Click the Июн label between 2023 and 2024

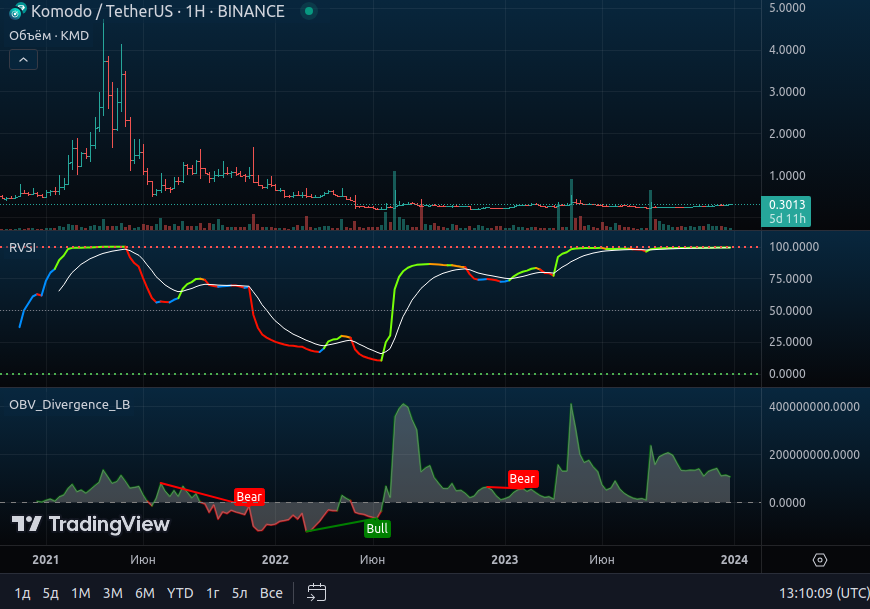pos(602,560)
